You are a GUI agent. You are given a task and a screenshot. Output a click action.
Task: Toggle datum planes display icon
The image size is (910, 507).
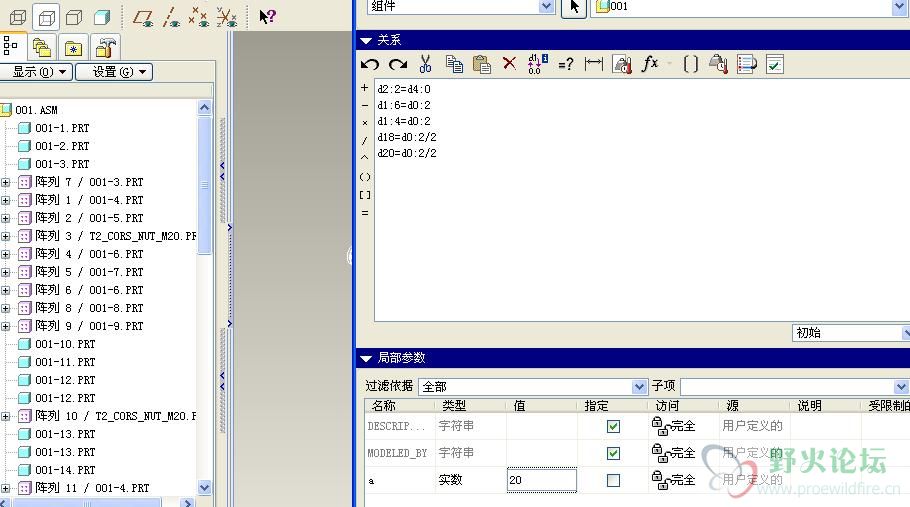tap(143, 17)
